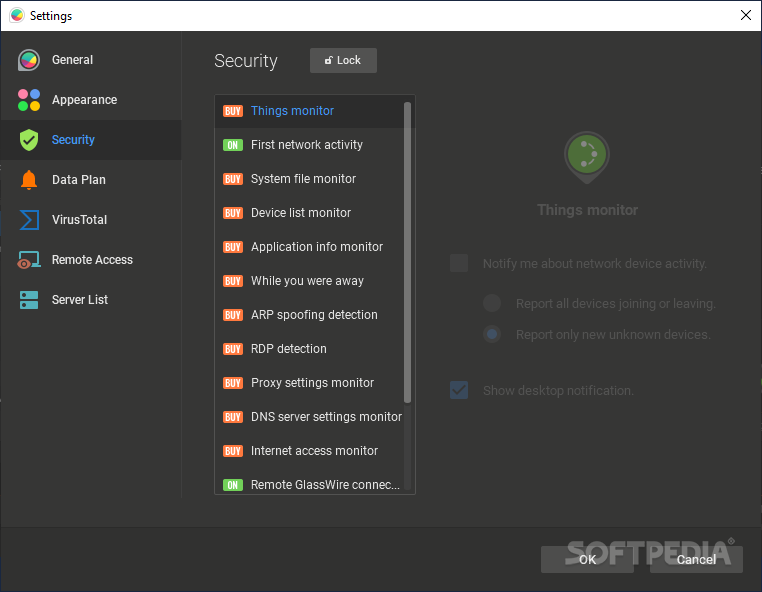Select RDP detection entry

pyautogui.click(x=310, y=349)
